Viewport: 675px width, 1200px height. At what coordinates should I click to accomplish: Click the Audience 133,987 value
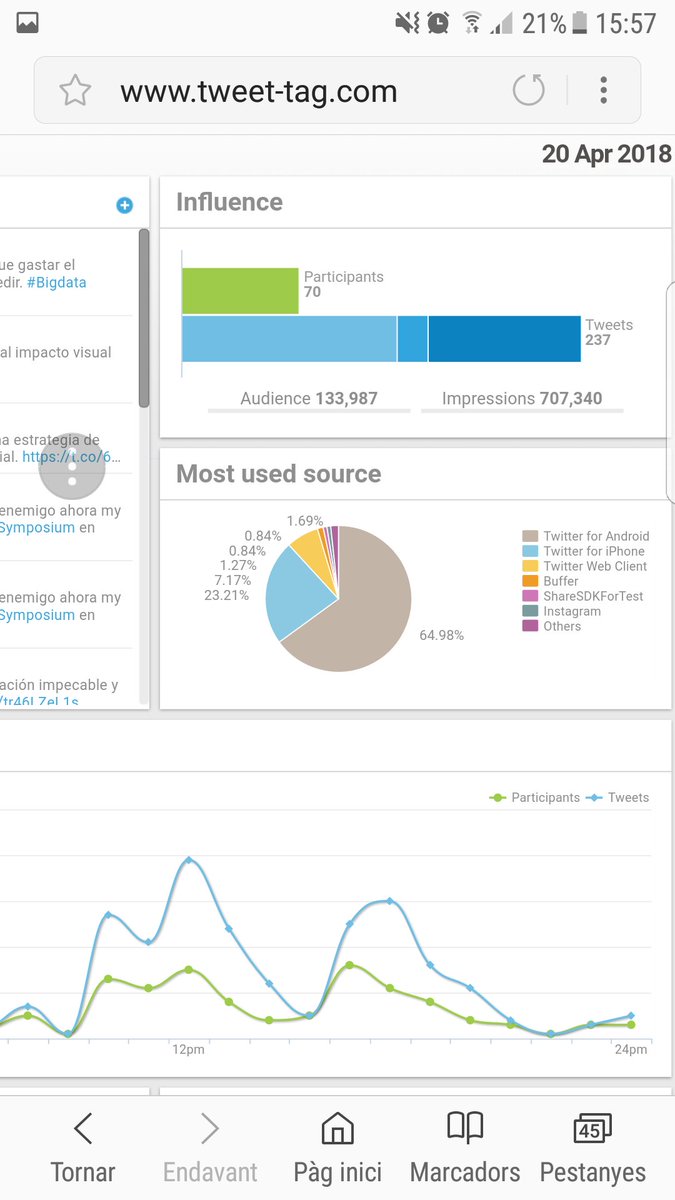pos(309,398)
